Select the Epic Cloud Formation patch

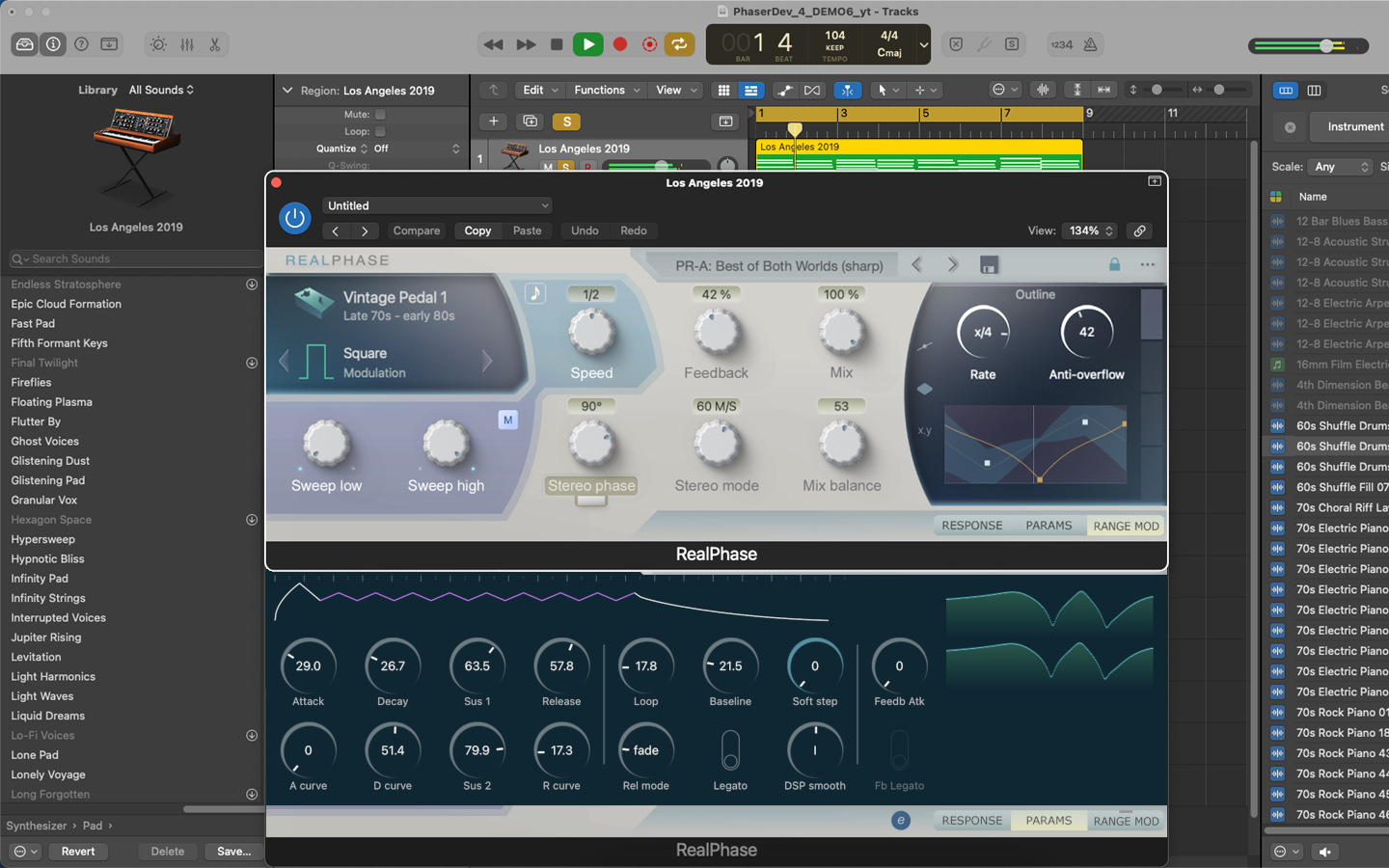tap(67, 304)
